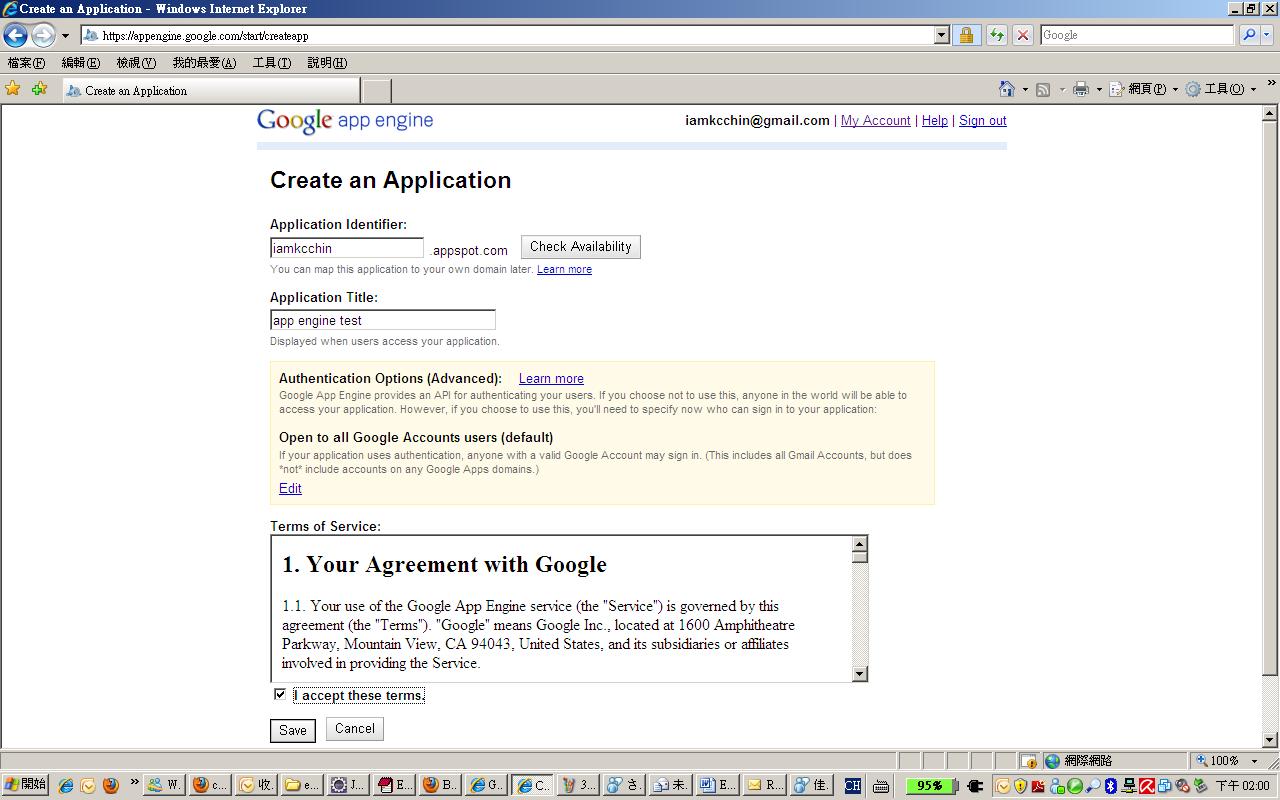
Task: Click the page vertical scrollbar down arrow
Action: (1270, 740)
